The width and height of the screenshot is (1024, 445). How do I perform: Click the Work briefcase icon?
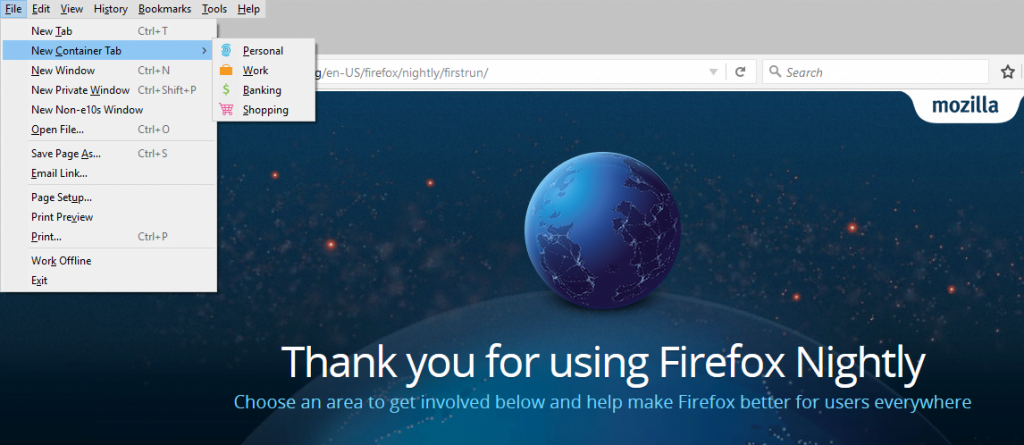click(226, 71)
